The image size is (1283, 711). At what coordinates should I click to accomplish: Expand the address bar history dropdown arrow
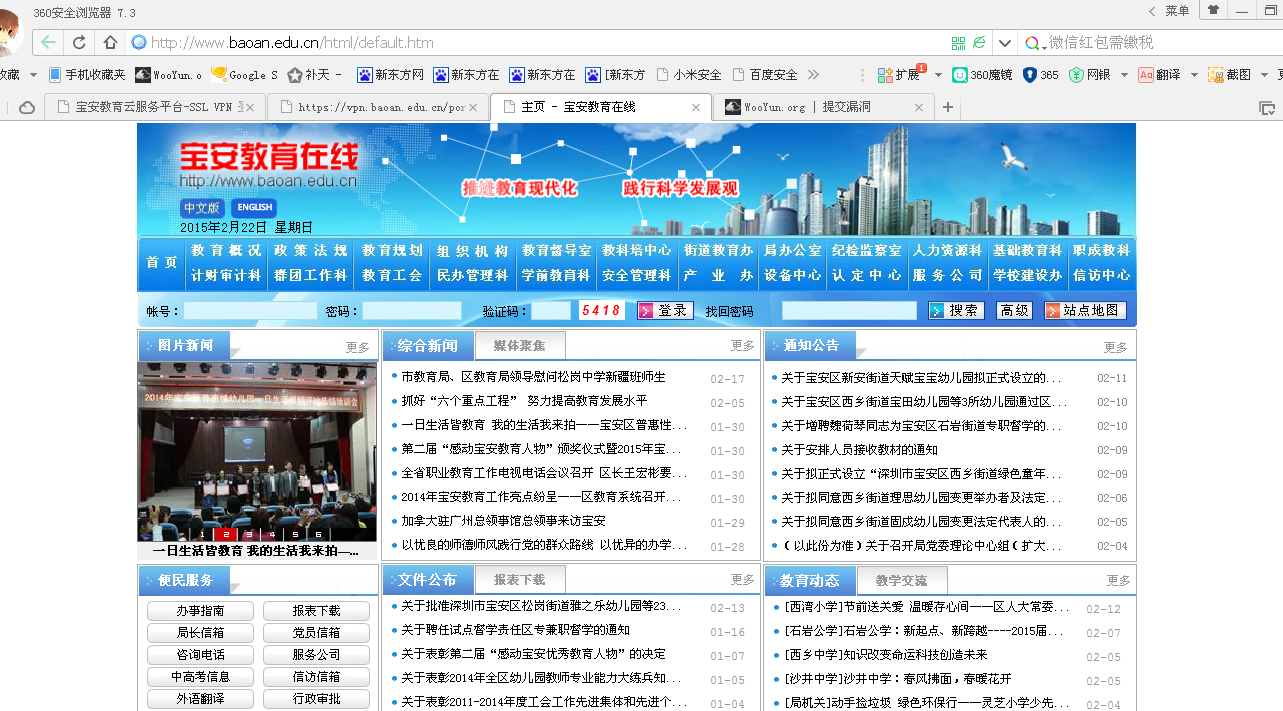coord(1005,43)
